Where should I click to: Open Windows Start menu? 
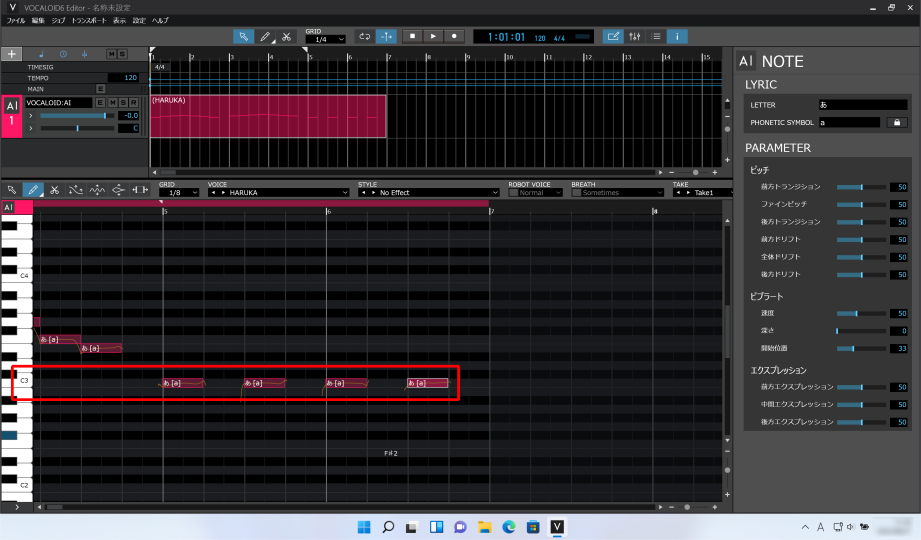pos(364,527)
